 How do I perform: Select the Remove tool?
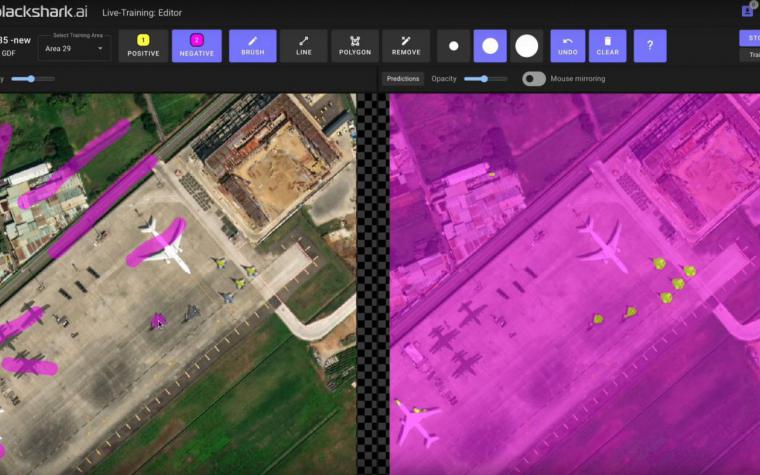click(x=406, y=46)
